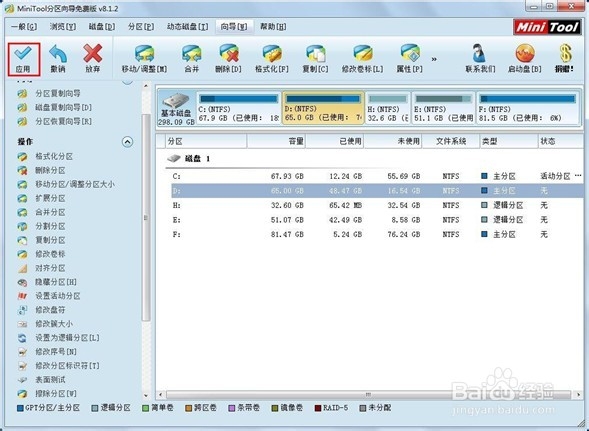Screen dimensions: 589x431
Task: Launch 分区复制向导 in the sidebar
Action: click(57, 94)
